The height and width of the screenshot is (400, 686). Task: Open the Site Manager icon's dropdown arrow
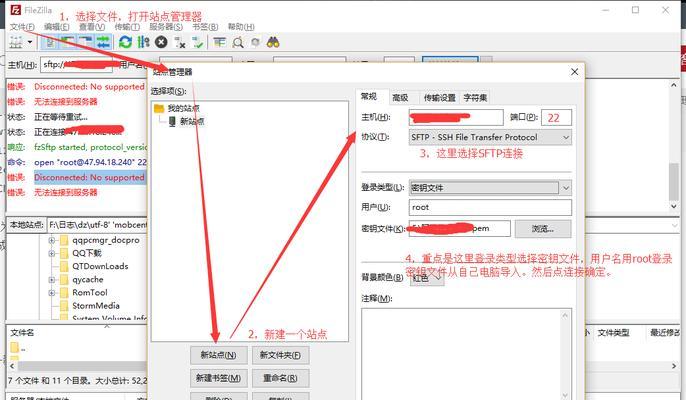[x=30, y=42]
